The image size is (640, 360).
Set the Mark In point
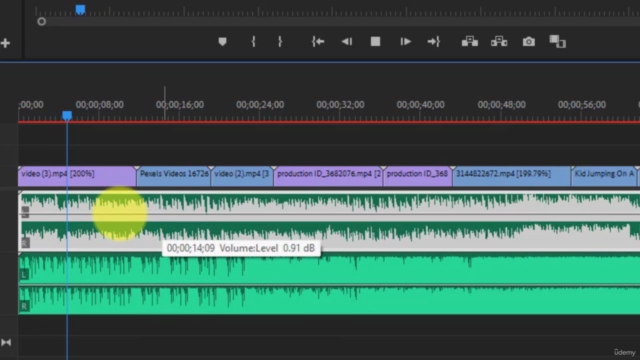pyautogui.click(x=253, y=42)
